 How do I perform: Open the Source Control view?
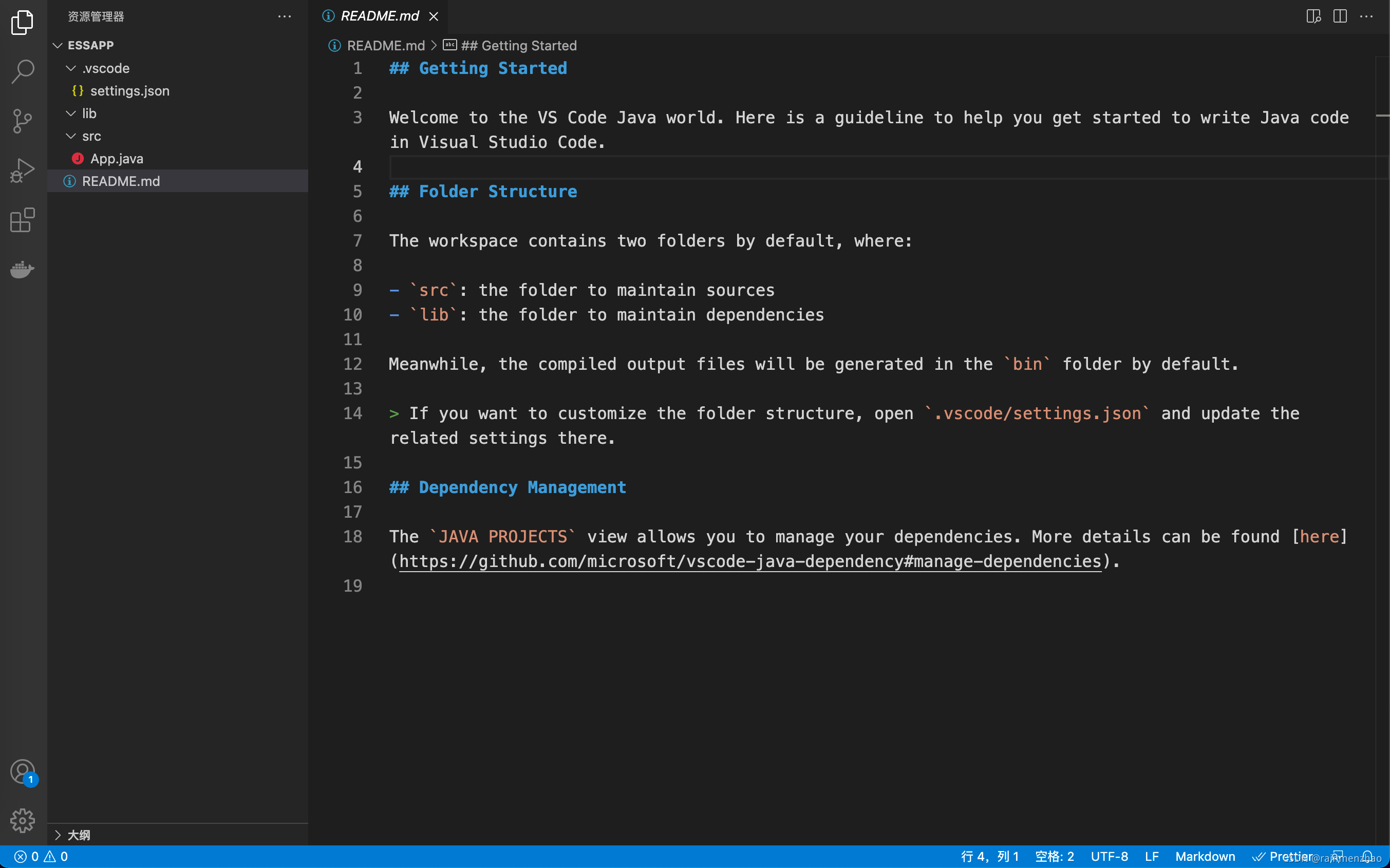pyautogui.click(x=23, y=121)
